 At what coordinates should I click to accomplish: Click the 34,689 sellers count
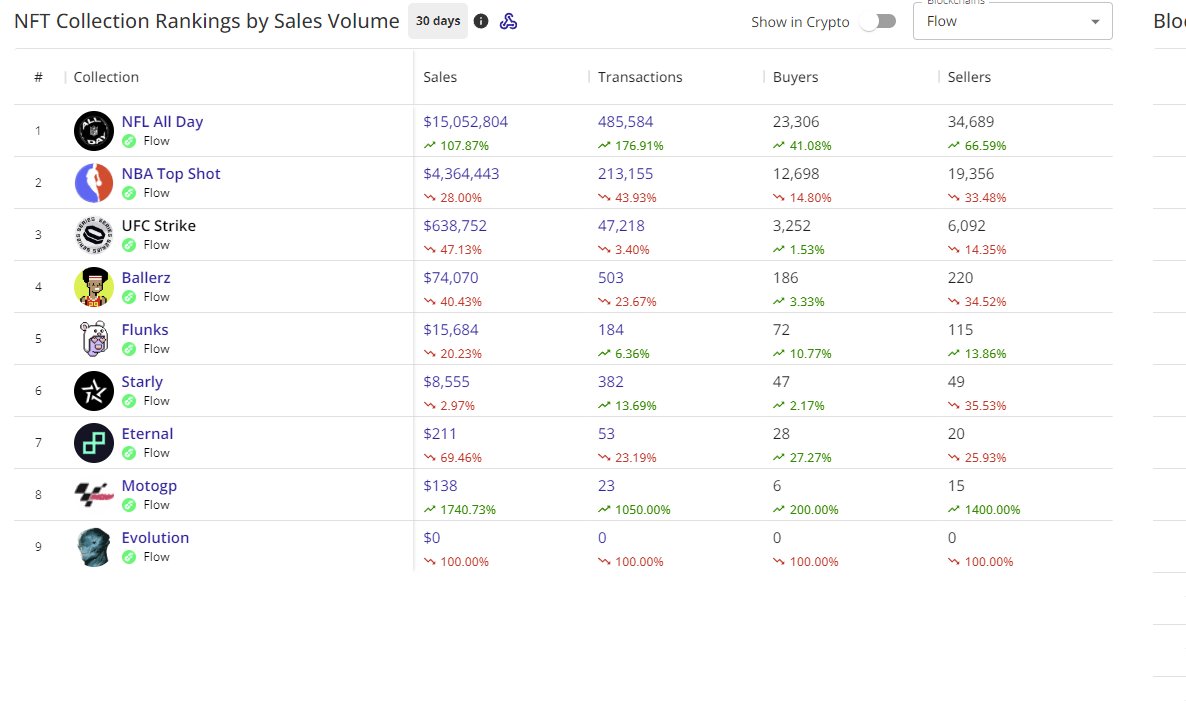pos(970,122)
